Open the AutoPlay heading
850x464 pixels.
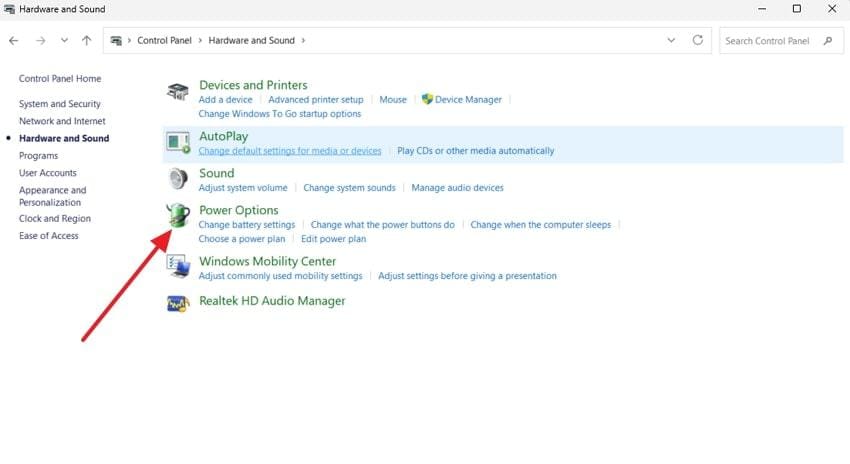[223, 136]
